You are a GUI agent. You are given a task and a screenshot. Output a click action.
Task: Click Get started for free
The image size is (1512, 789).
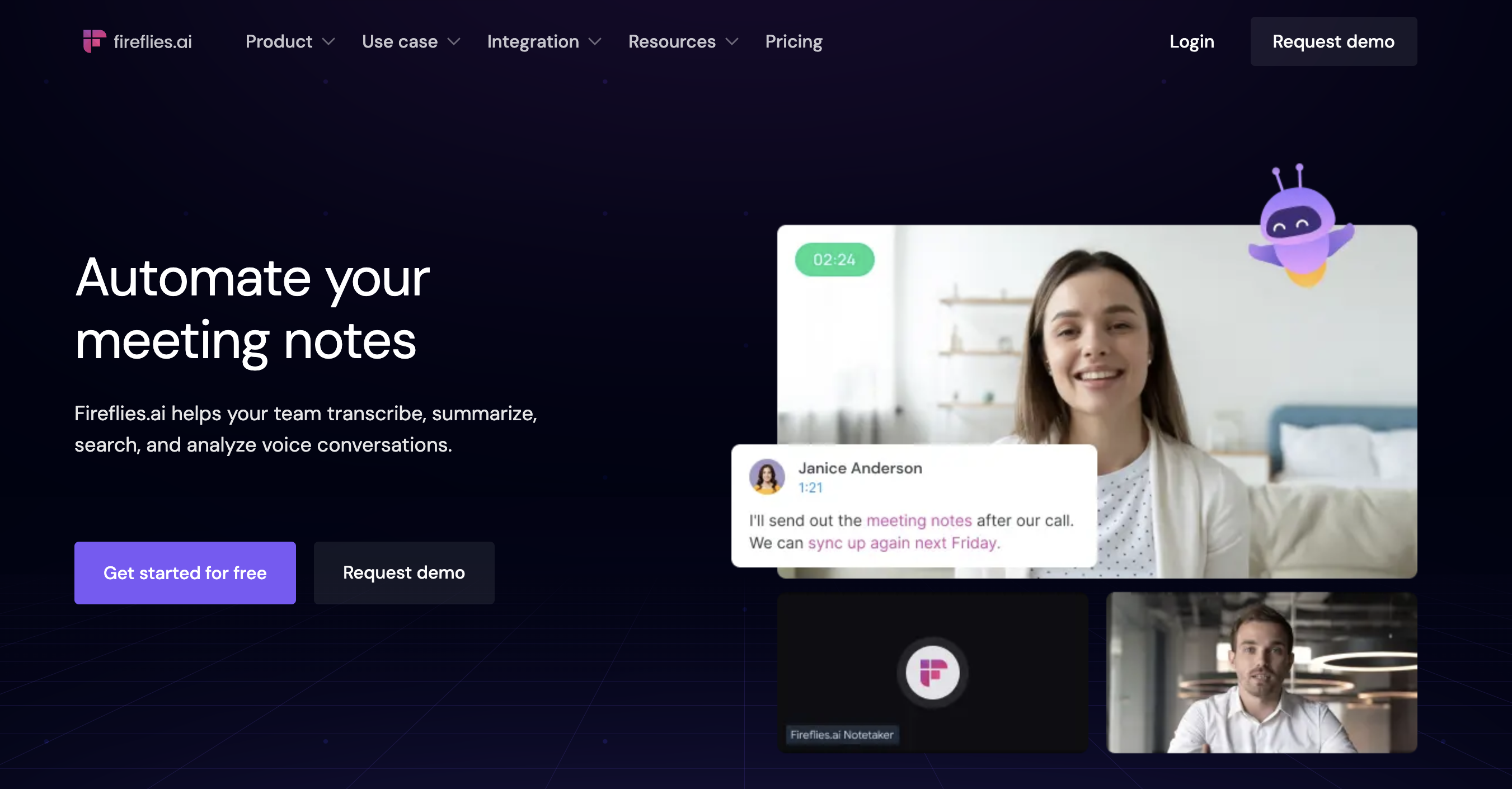[185, 572]
